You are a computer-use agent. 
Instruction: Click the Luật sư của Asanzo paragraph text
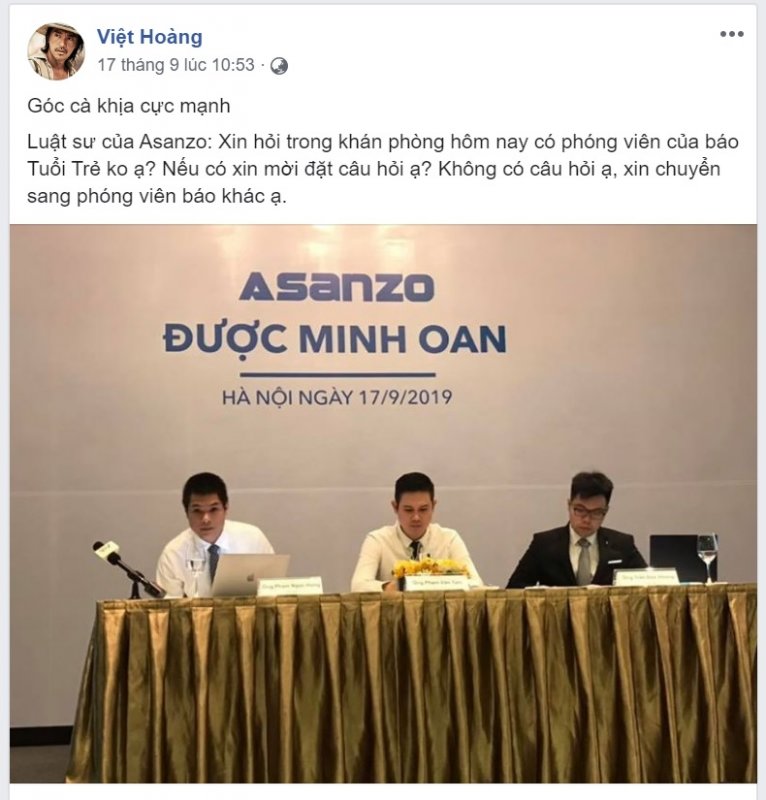(x=383, y=169)
